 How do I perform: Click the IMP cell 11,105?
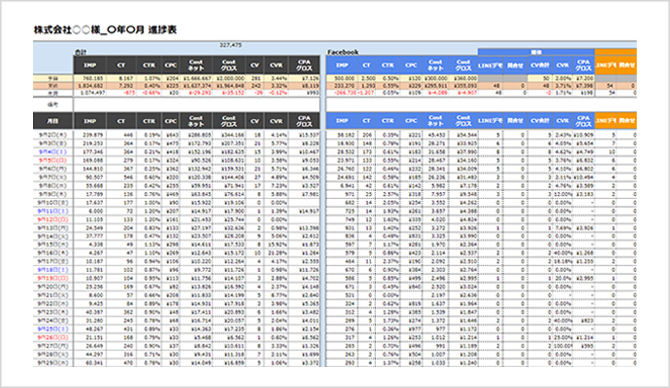coord(90,219)
